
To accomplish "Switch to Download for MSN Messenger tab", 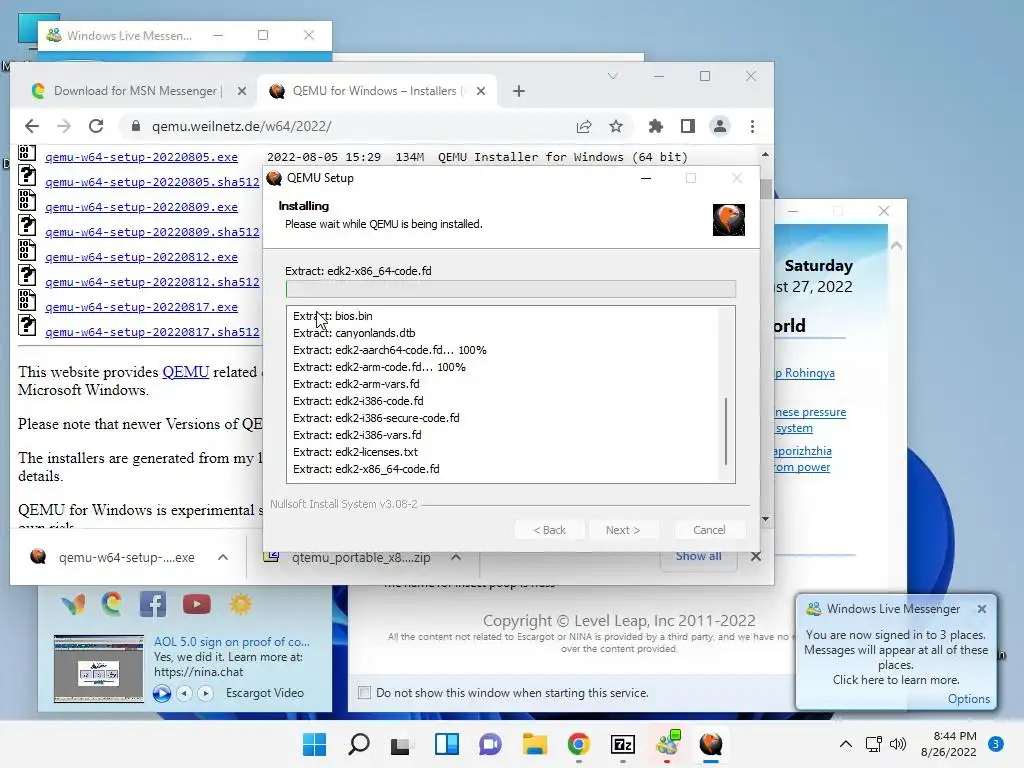I will click(137, 91).
